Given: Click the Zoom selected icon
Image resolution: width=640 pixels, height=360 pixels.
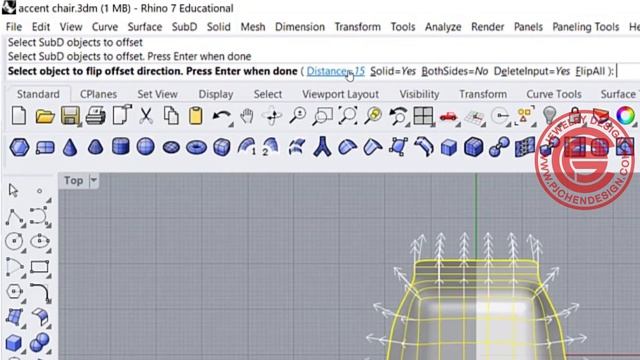Looking at the screenshot, I should 373,116.
